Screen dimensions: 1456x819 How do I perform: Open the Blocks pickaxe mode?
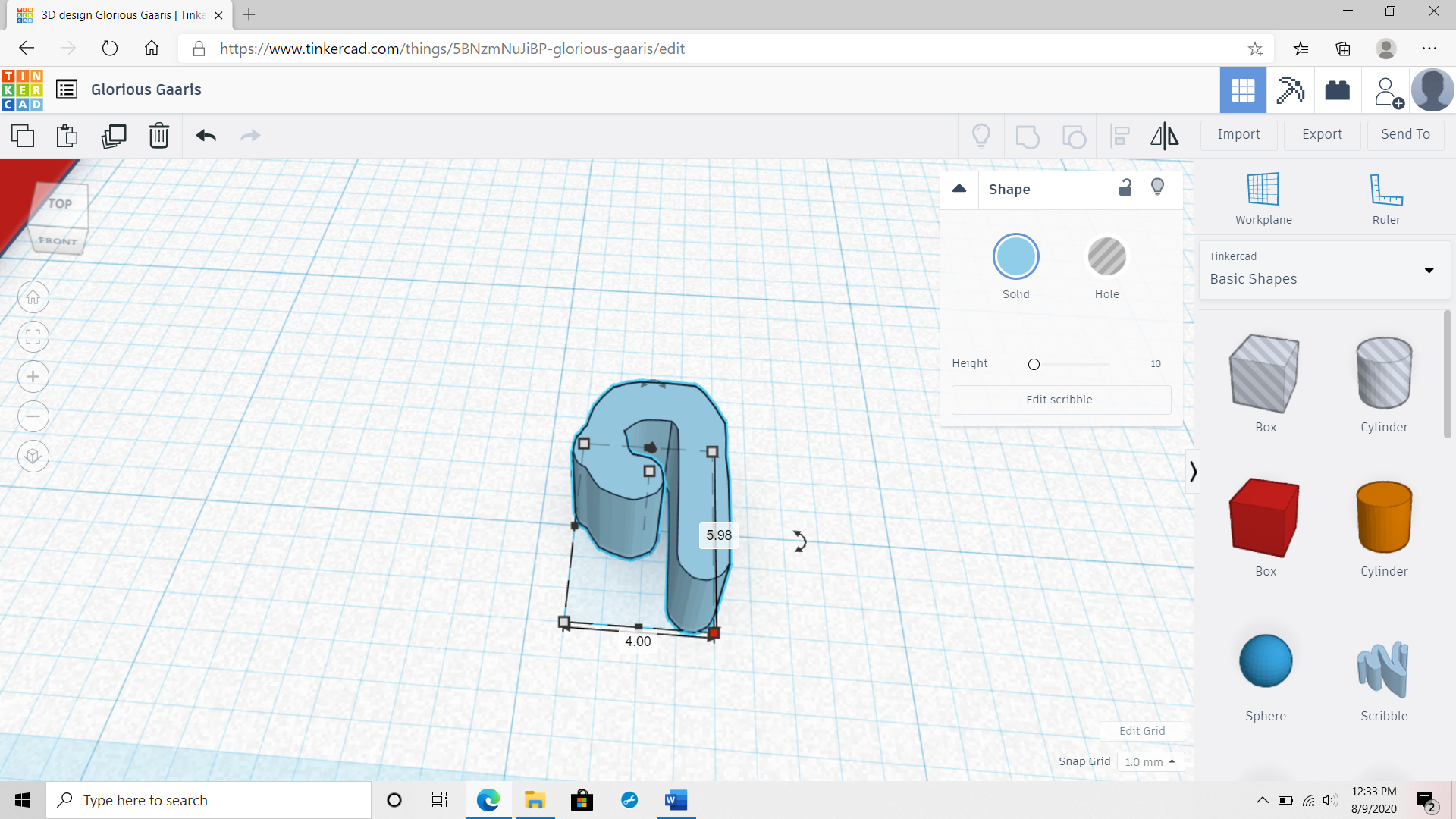tap(1290, 90)
